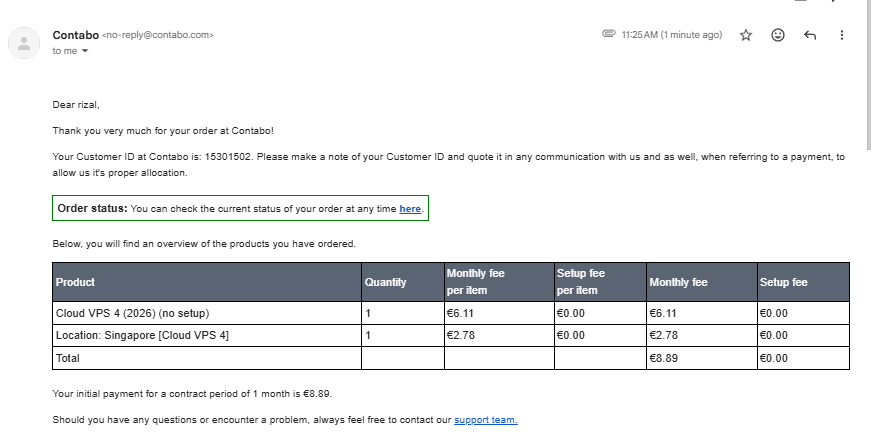Star this Contabo email
Screen dimensions: 871x441
point(745,35)
